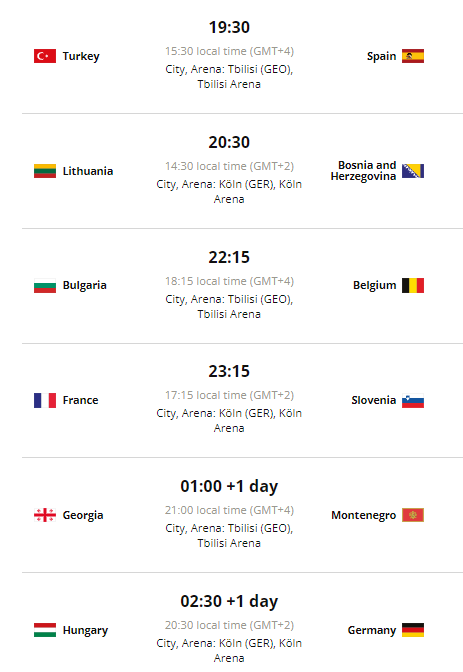Click the 02:30 +1 day match time
The width and height of the screenshot is (463, 672).
pyautogui.click(x=229, y=601)
